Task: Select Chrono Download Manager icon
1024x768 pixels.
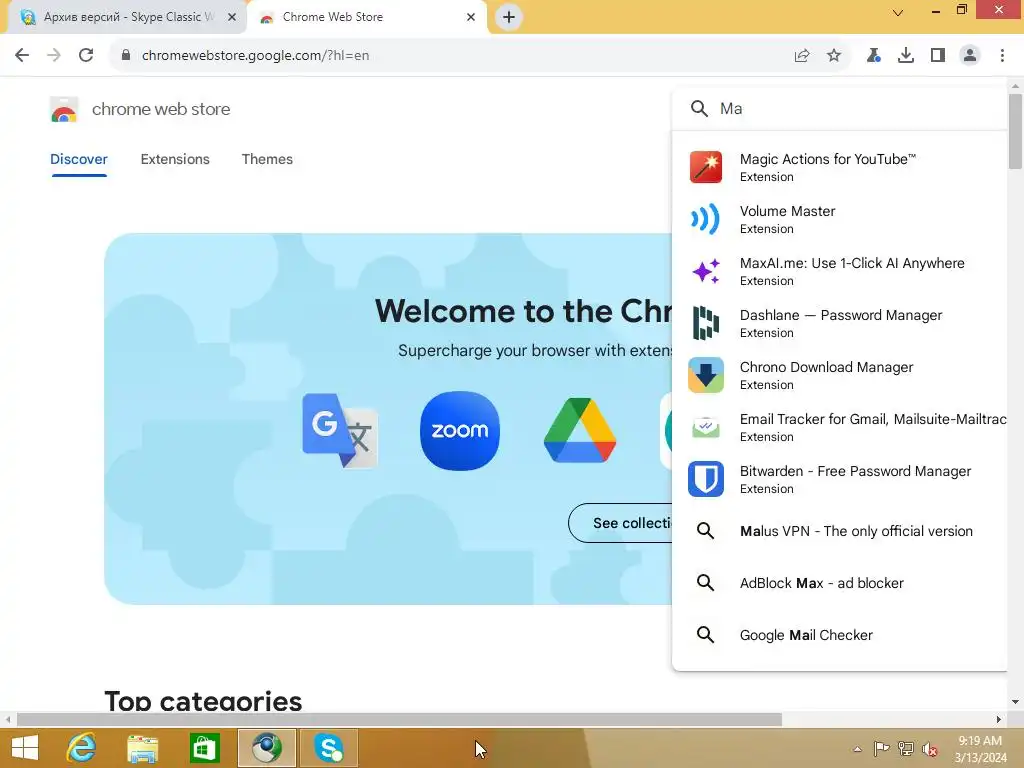Action: pyautogui.click(x=705, y=375)
